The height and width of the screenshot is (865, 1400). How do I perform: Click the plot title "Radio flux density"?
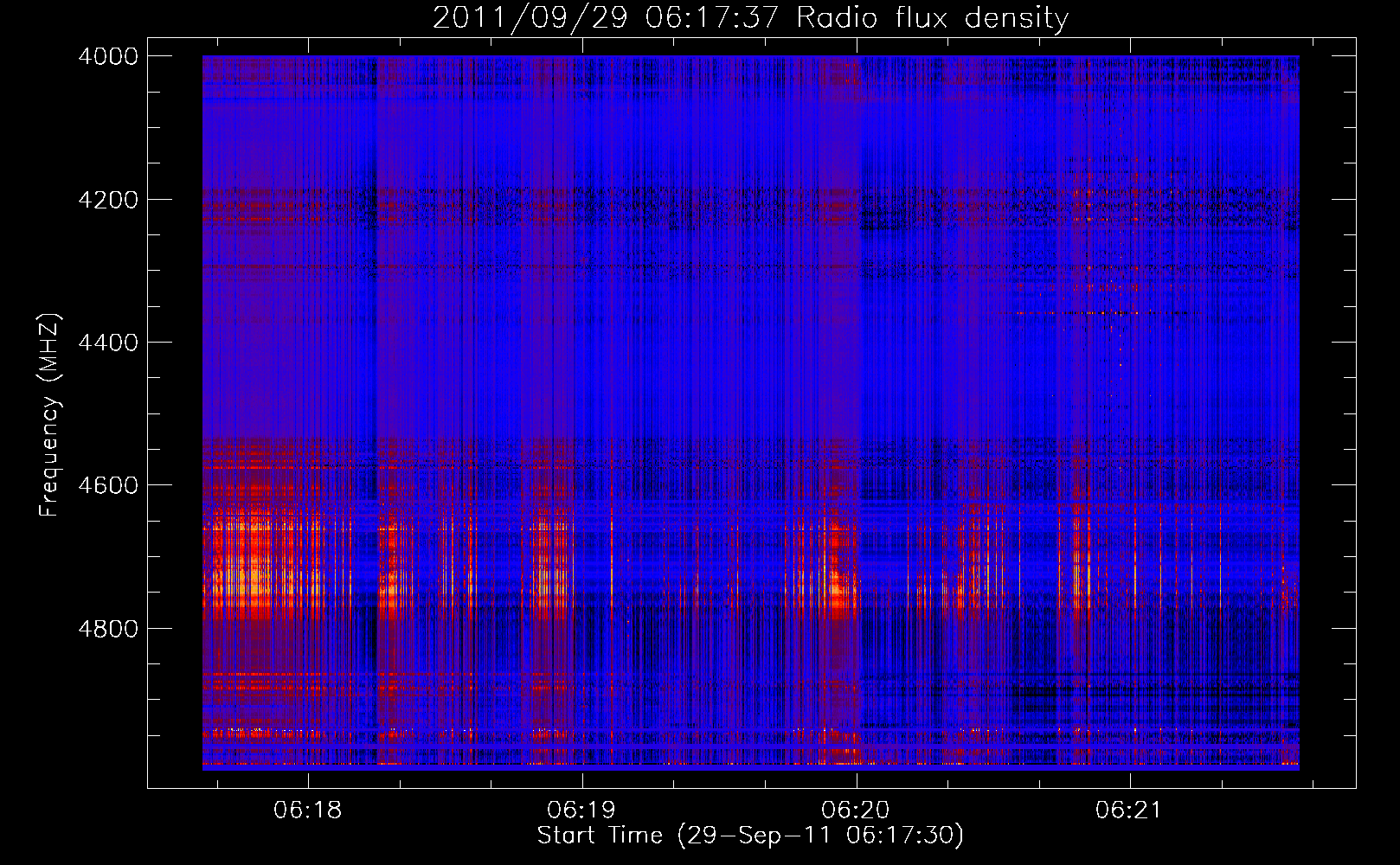pos(933,18)
